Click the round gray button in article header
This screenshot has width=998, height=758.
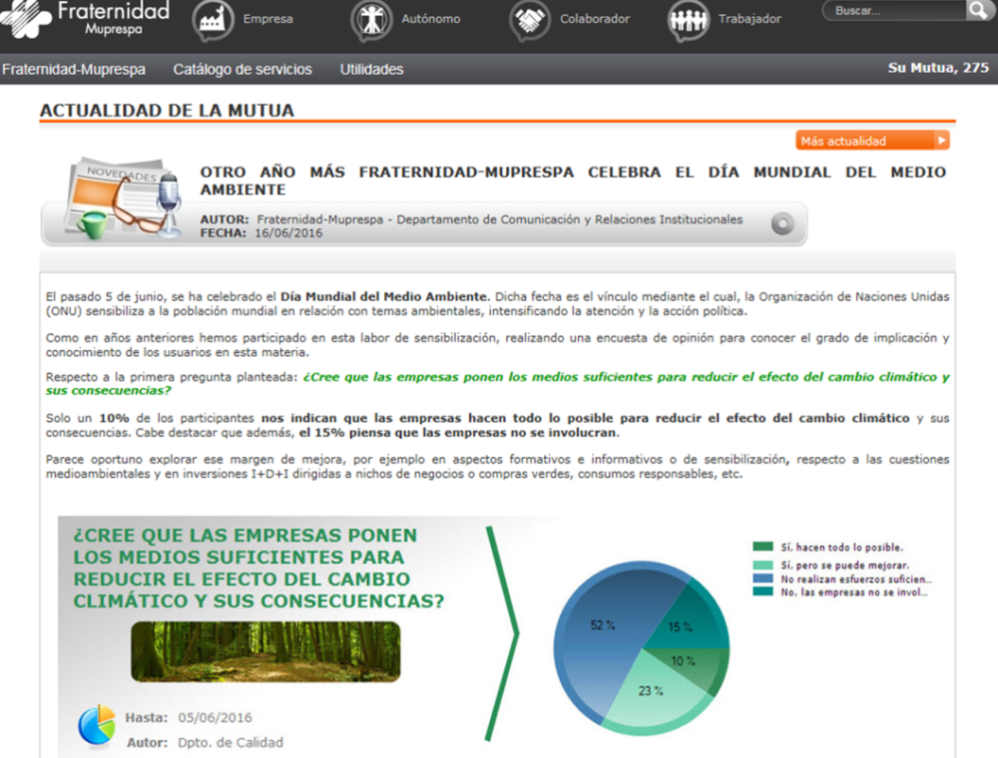pos(782,224)
